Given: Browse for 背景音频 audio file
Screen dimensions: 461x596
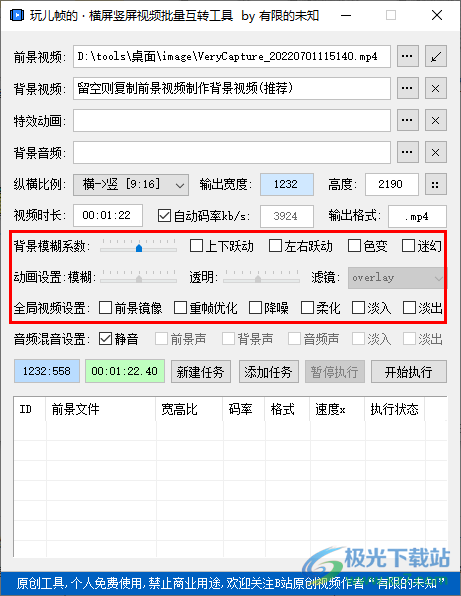Looking at the screenshot, I should coord(408,152).
